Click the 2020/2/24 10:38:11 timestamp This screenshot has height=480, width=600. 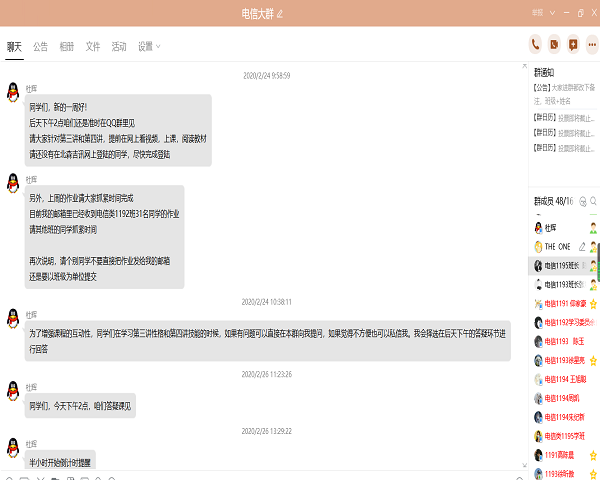(267, 302)
